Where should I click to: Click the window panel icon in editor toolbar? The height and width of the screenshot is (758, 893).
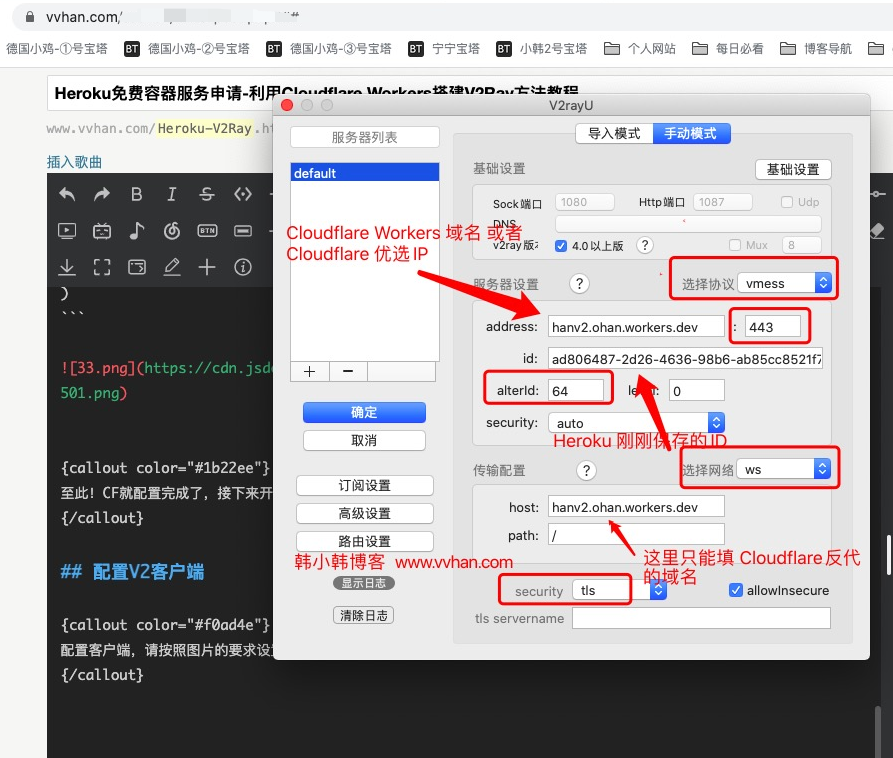pos(137,267)
